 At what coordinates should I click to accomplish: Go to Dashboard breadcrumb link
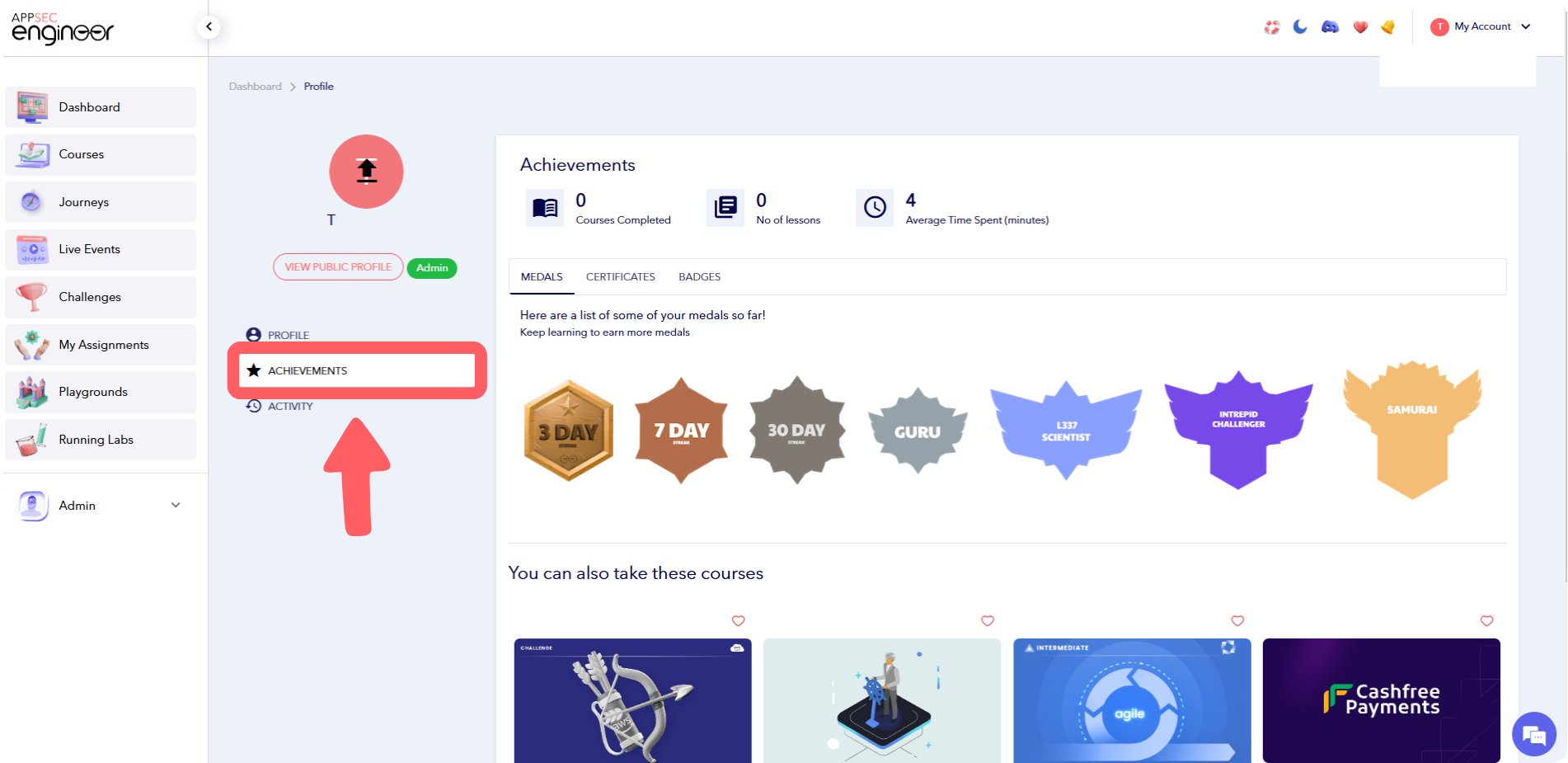coord(255,87)
